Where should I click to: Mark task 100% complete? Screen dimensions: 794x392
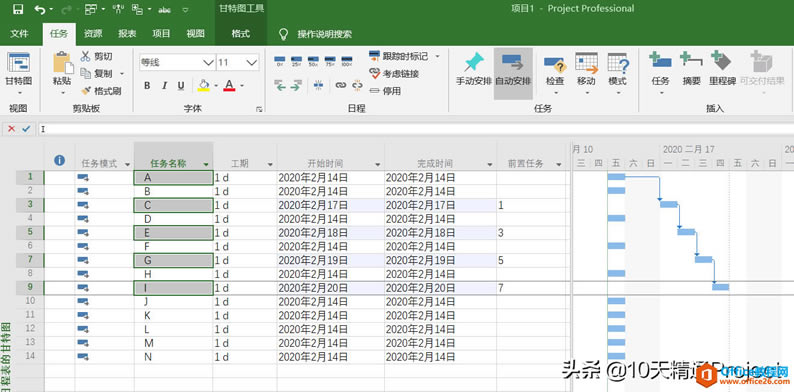coord(346,61)
